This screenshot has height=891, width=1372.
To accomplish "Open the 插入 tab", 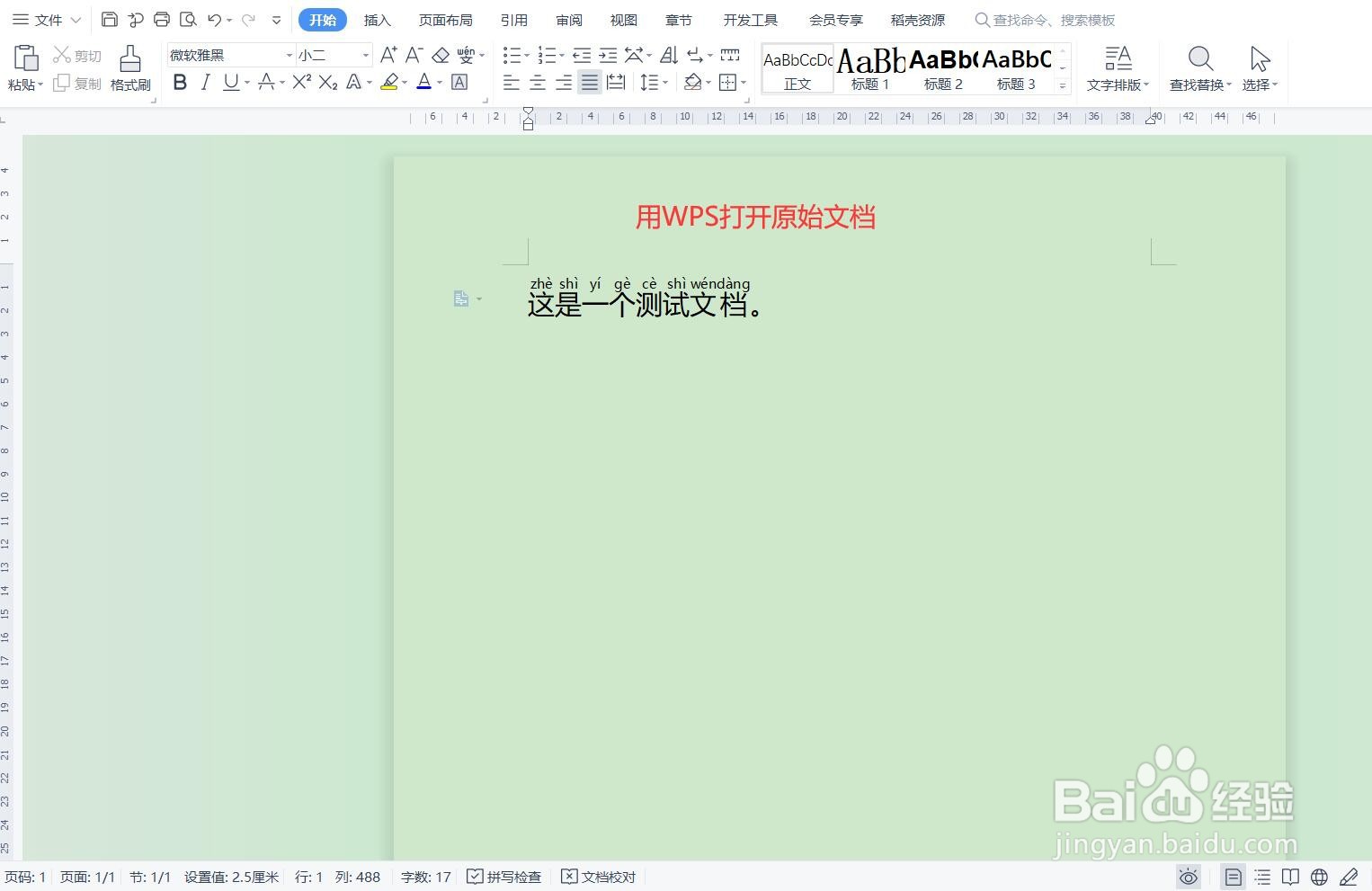I will [x=378, y=20].
